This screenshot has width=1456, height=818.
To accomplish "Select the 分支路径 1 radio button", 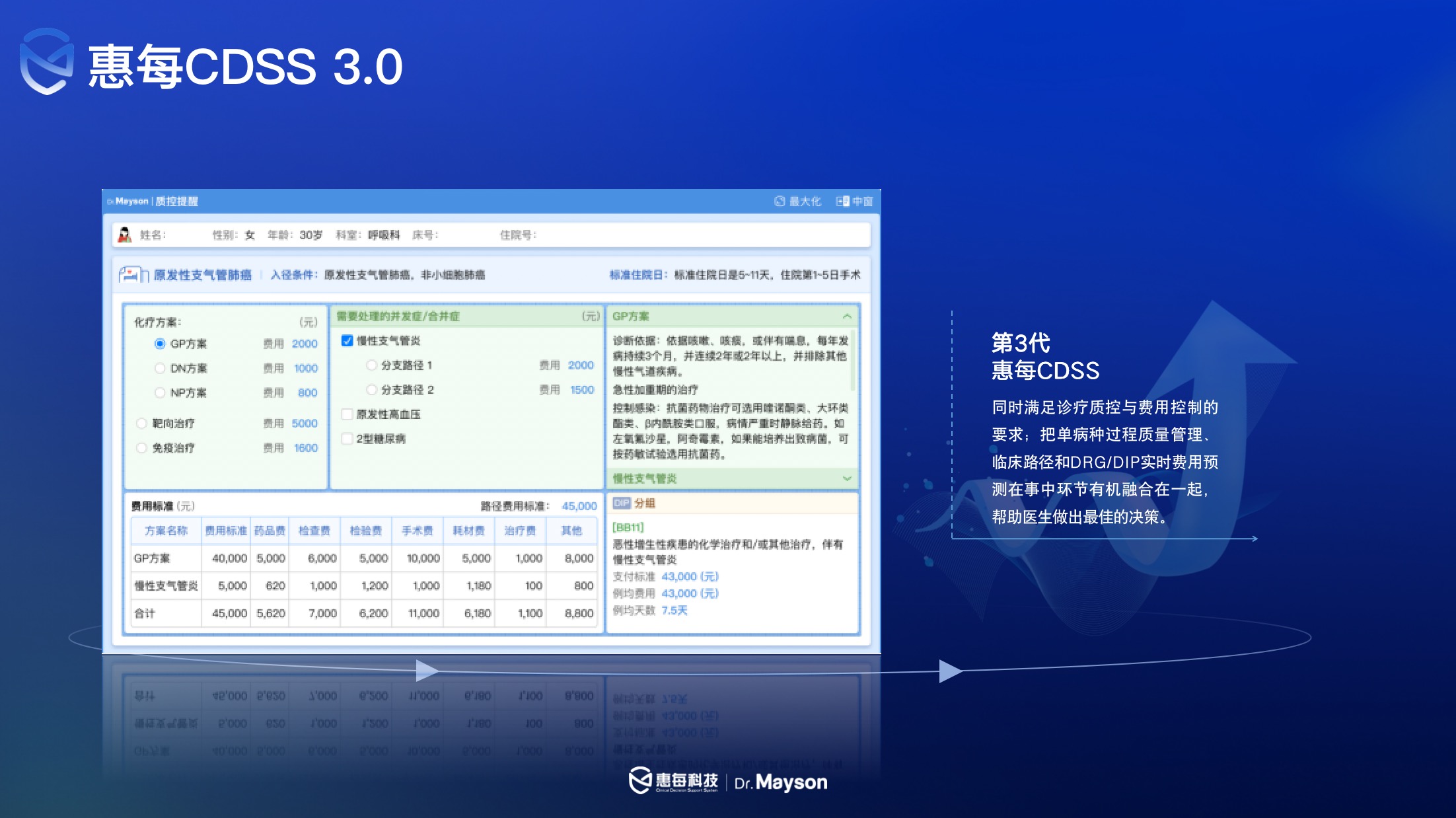I will pos(371,365).
